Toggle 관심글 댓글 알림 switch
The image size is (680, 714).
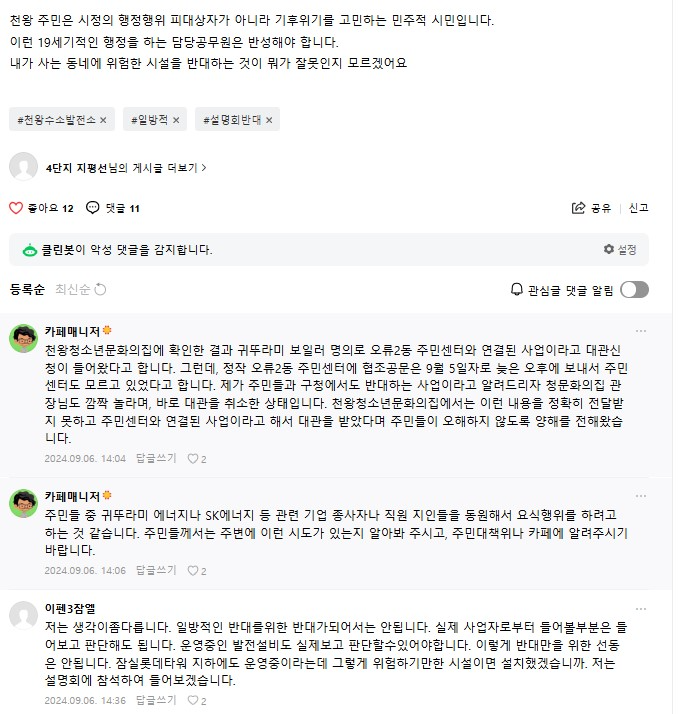click(634, 290)
